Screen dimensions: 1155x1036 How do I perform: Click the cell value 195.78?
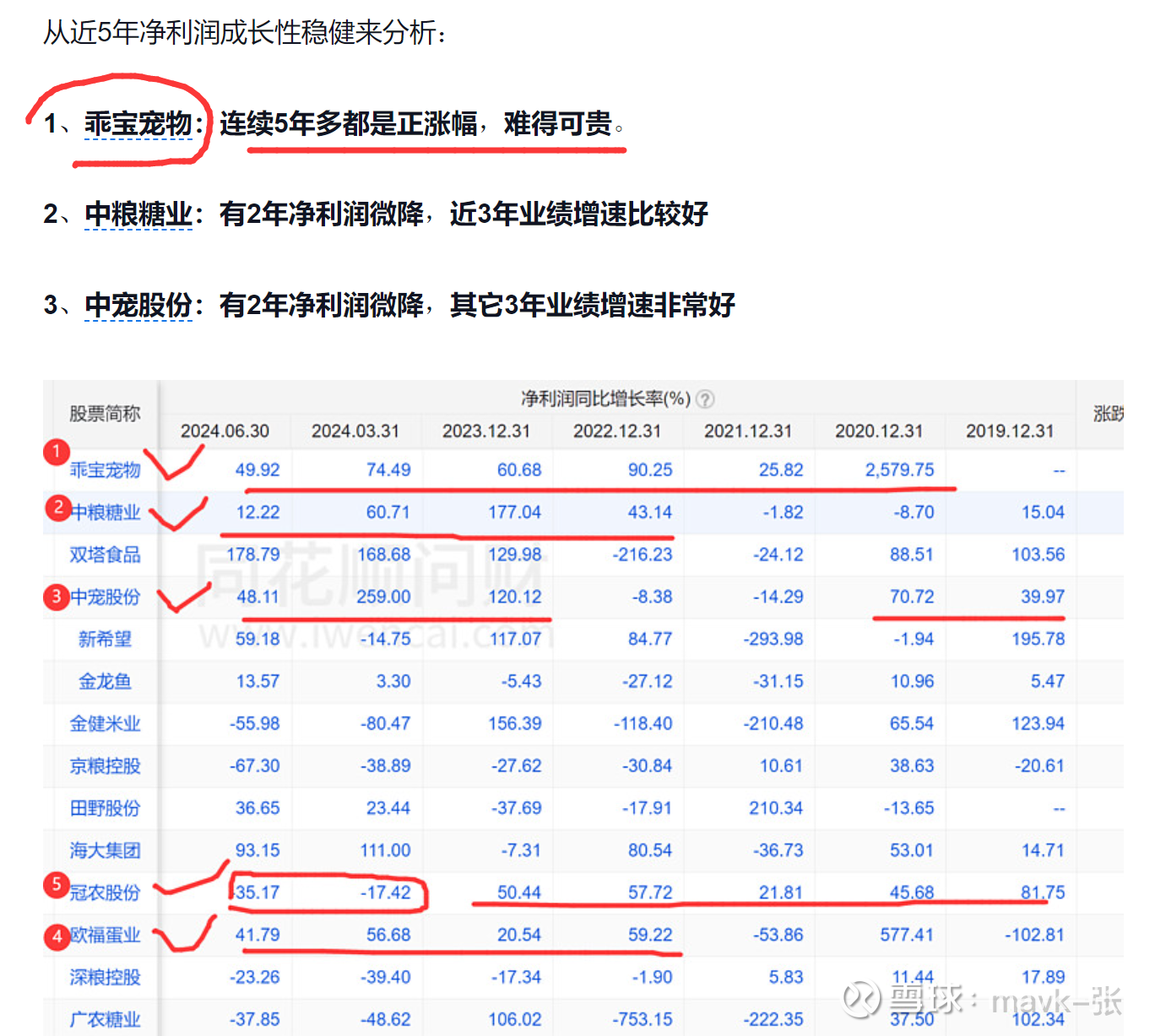tap(1038, 638)
